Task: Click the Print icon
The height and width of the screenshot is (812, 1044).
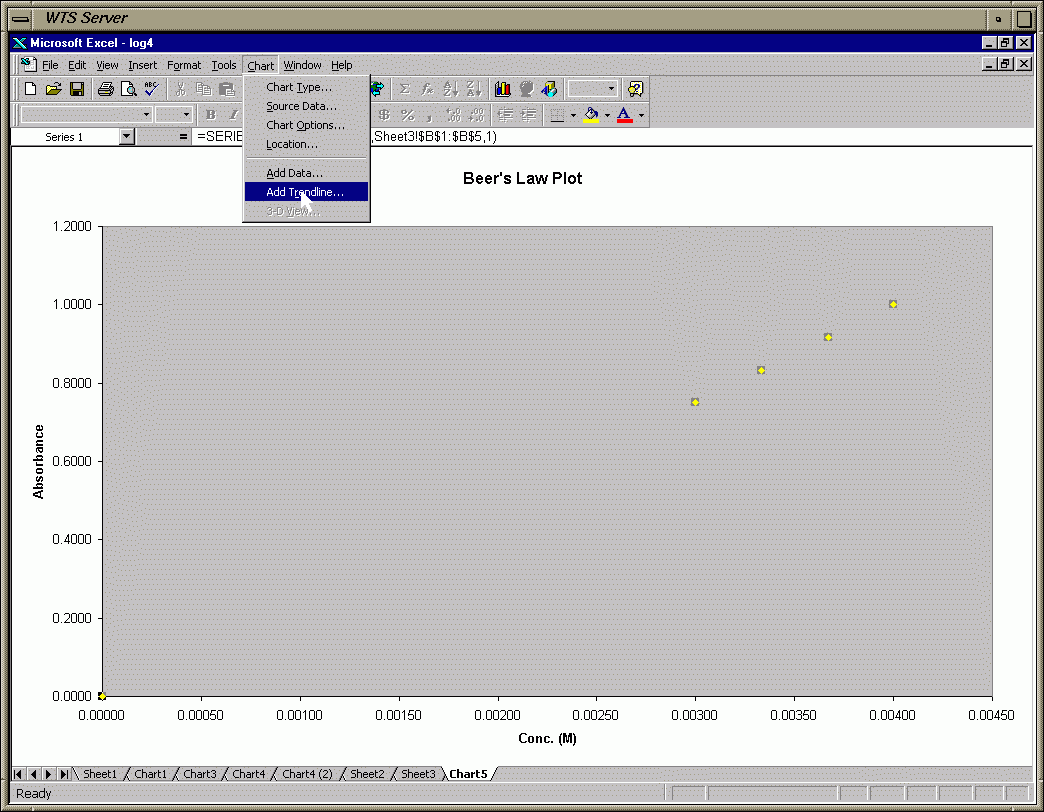Action: tap(105, 89)
